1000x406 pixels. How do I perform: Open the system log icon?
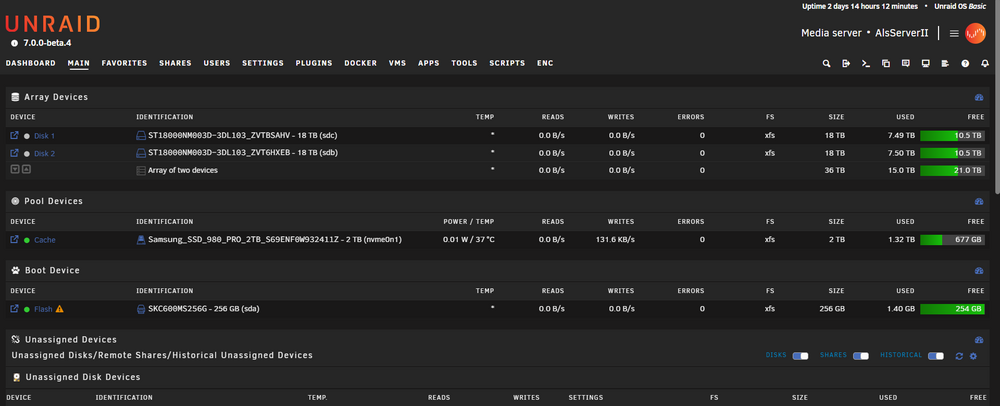945,64
